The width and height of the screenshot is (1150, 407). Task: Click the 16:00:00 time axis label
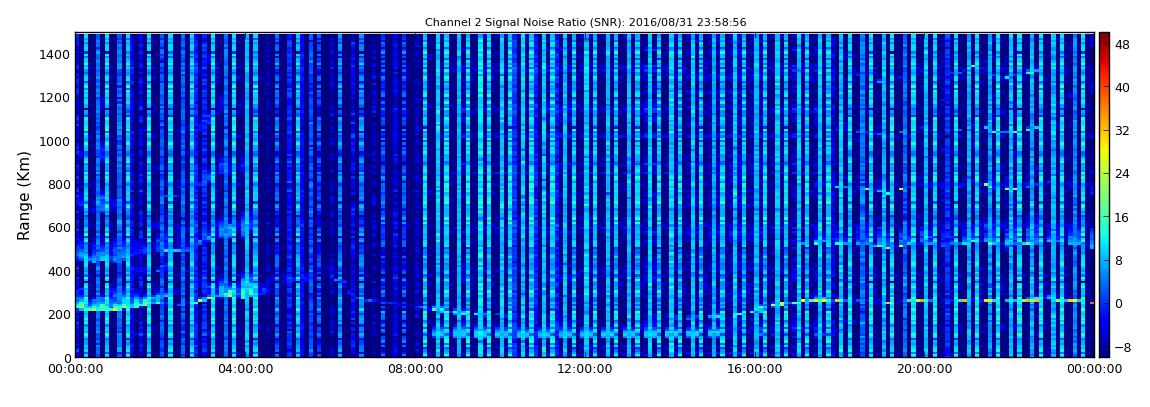755,370
